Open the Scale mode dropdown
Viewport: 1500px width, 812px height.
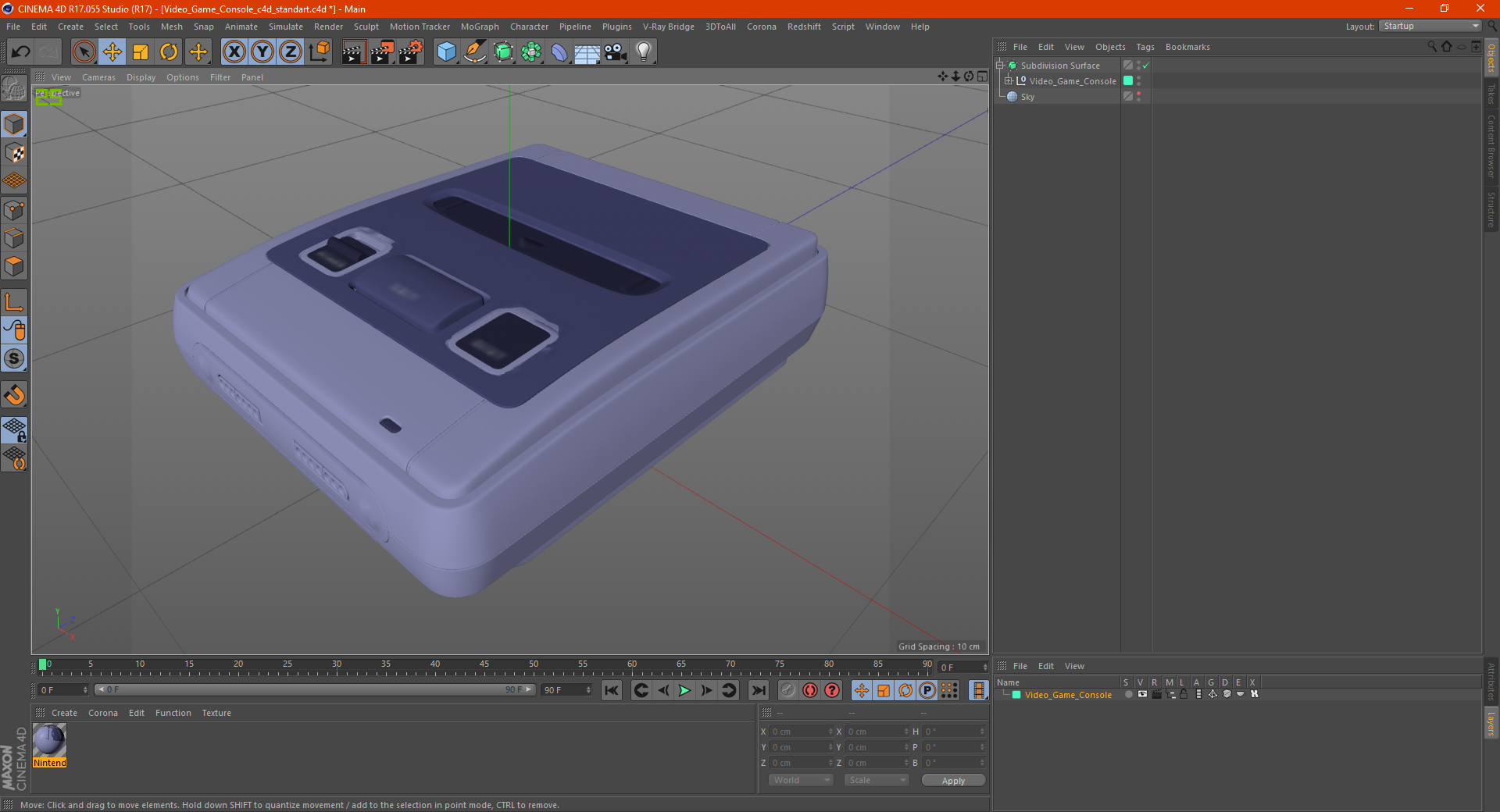tap(877, 780)
